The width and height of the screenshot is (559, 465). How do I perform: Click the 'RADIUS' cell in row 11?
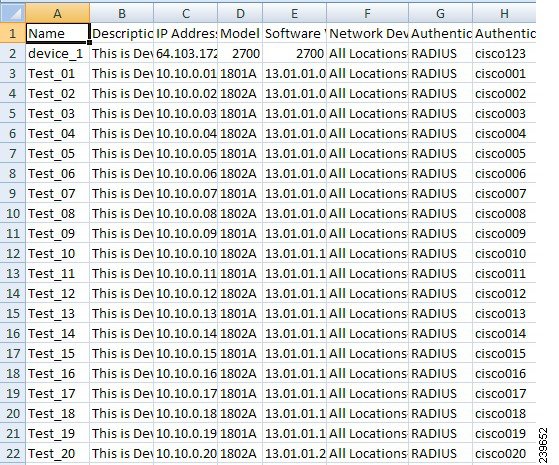click(x=440, y=233)
